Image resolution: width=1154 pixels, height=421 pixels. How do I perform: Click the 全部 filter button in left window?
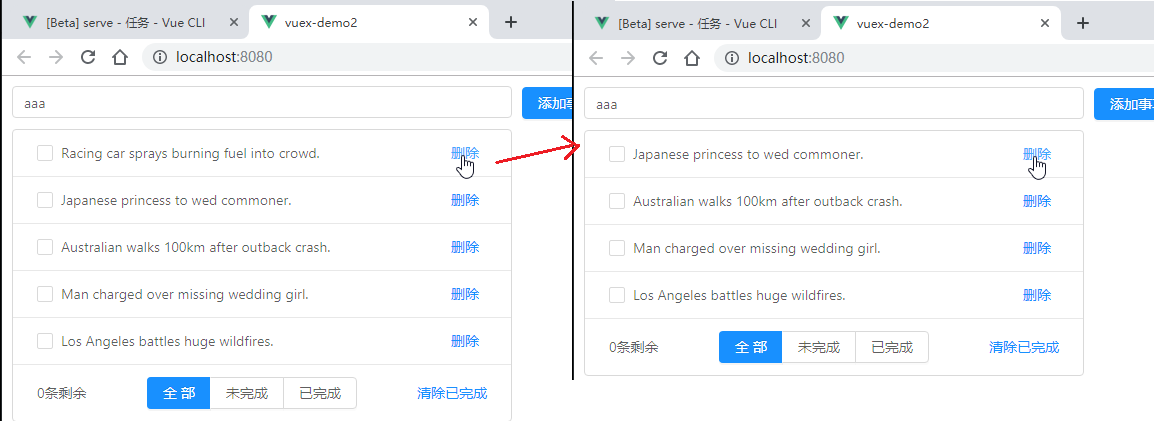pos(178,393)
